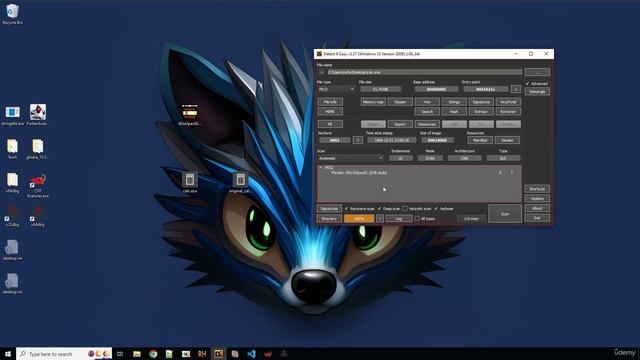Click the Search button

(427, 111)
